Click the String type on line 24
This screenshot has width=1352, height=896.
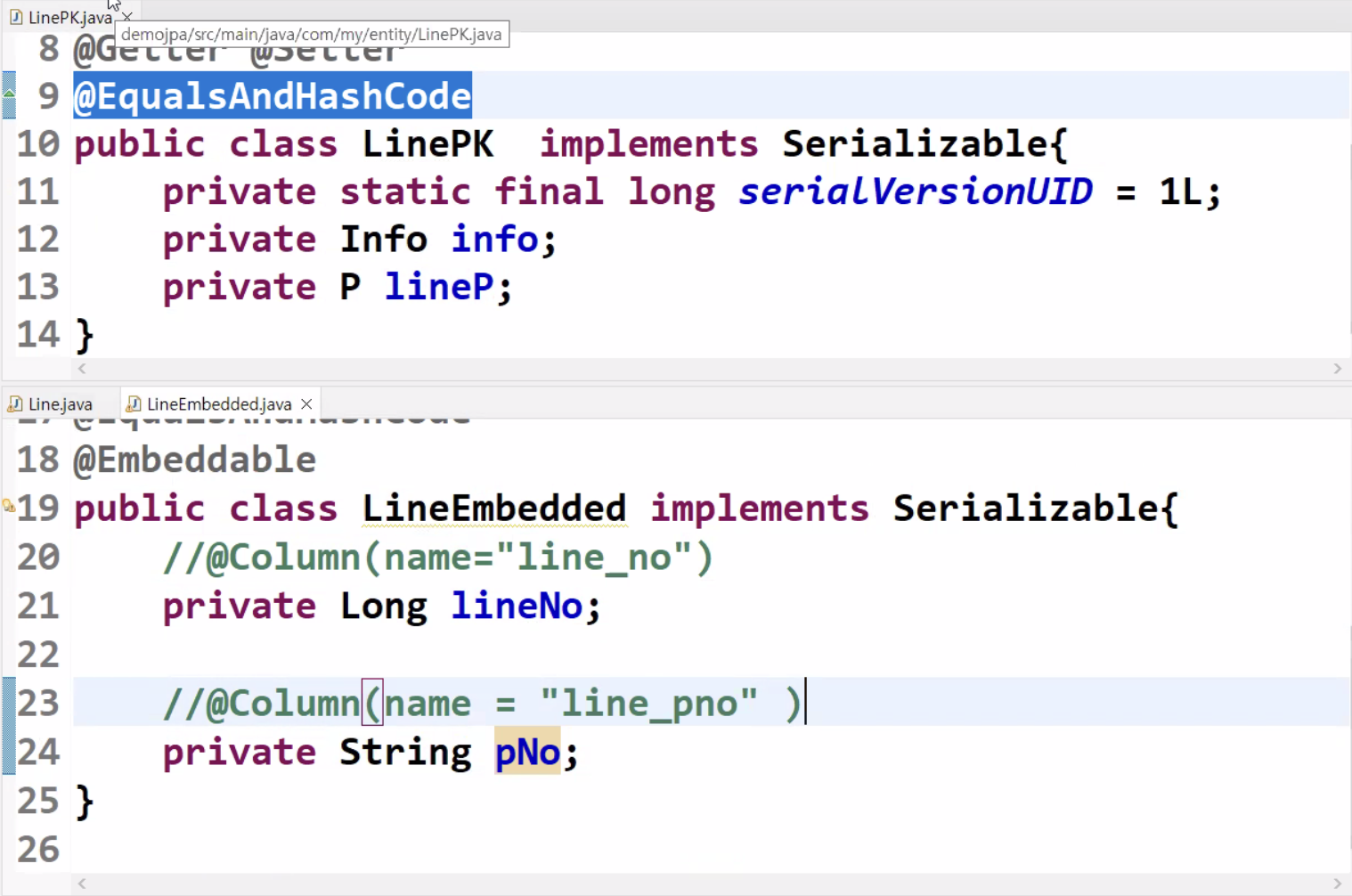pyautogui.click(x=406, y=753)
